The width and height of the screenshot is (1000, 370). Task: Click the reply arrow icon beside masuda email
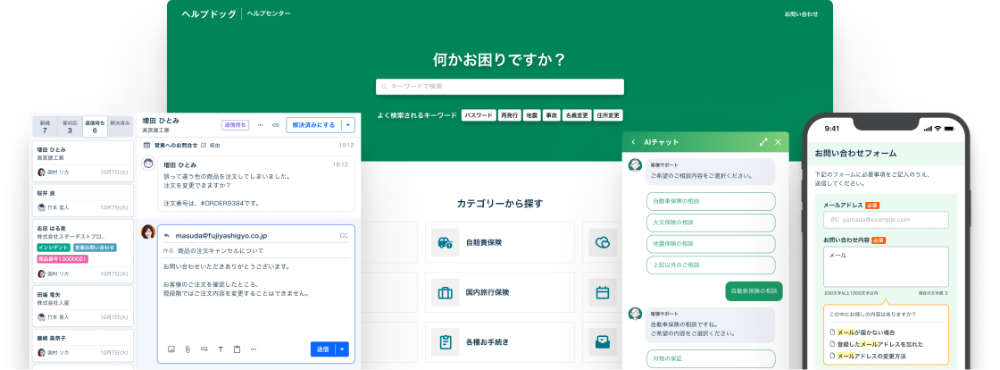tap(167, 235)
